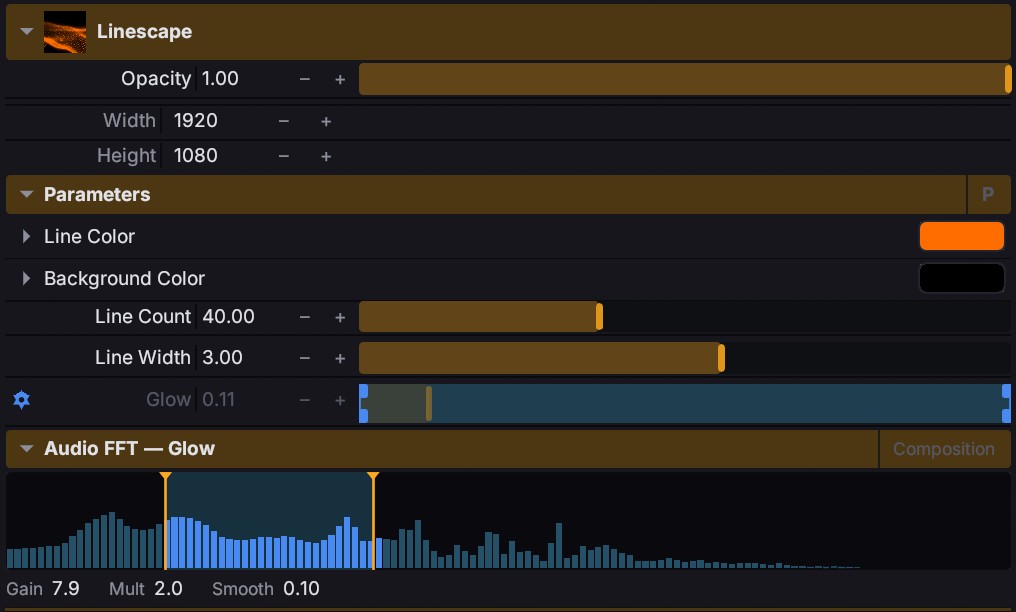The image size is (1016, 612).
Task: Increase Width with plus button
Action: pyautogui.click(x=326, y=121)
